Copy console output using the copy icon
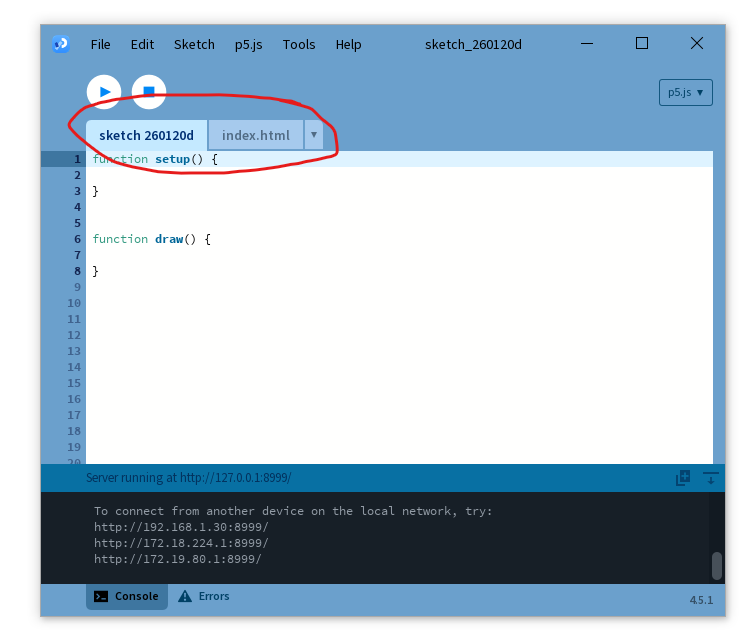747x640 pixels. tap(683, 478)
